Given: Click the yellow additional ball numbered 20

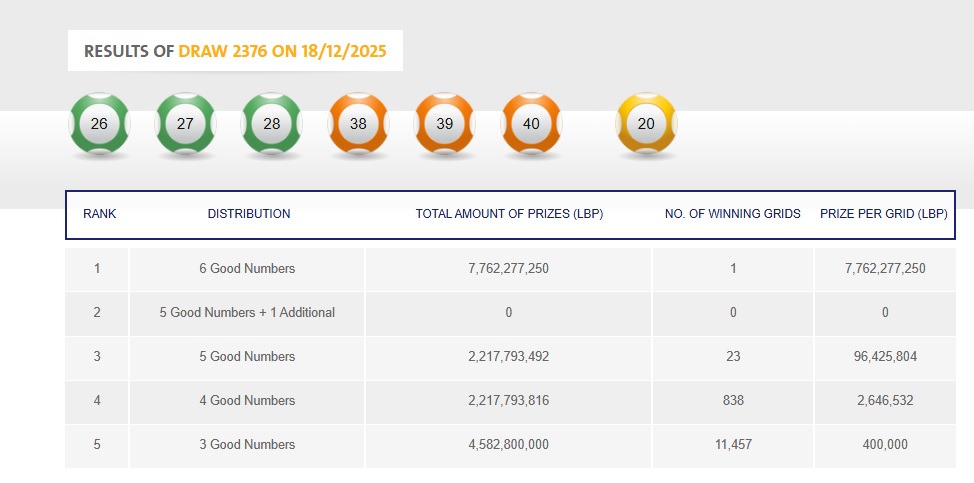Looking at the screenshot, I should [x=646, y=125].
